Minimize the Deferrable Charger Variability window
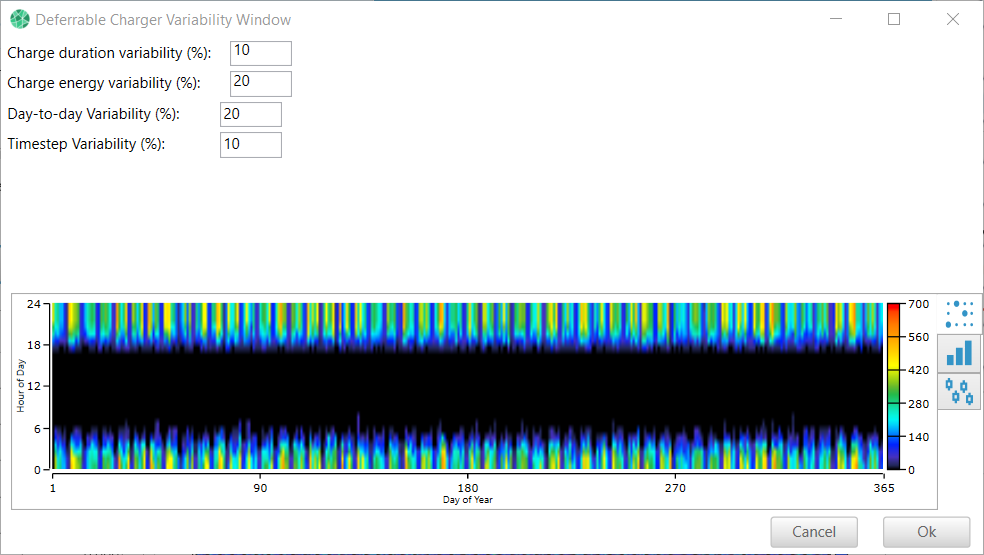This screenshot has height=555, width=984. click(836, 19)
